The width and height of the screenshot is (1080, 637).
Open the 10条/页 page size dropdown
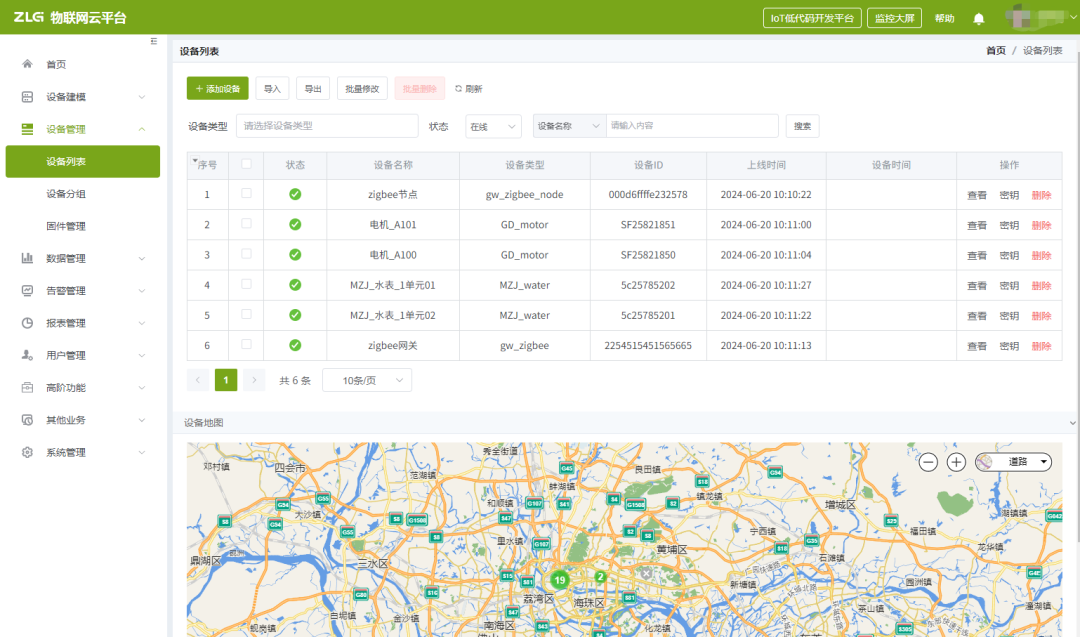click(367, 380)
